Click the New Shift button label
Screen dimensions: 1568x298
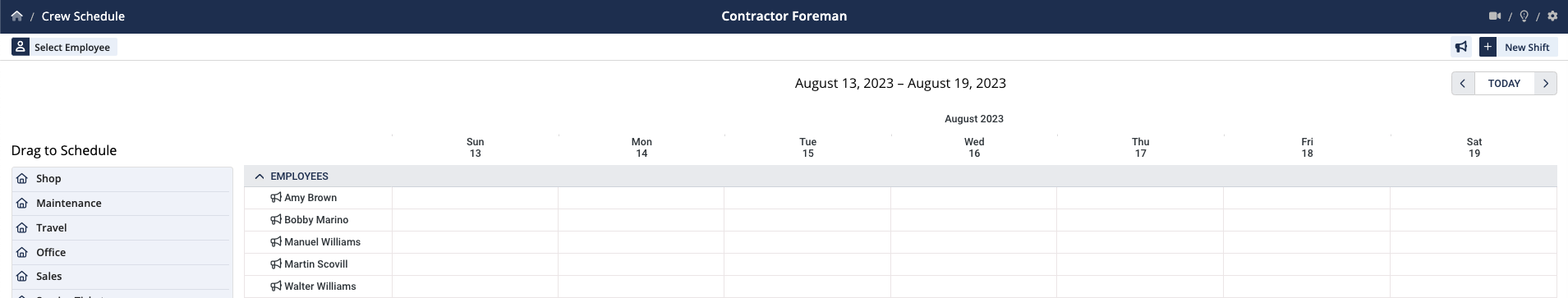(1527, 48)
